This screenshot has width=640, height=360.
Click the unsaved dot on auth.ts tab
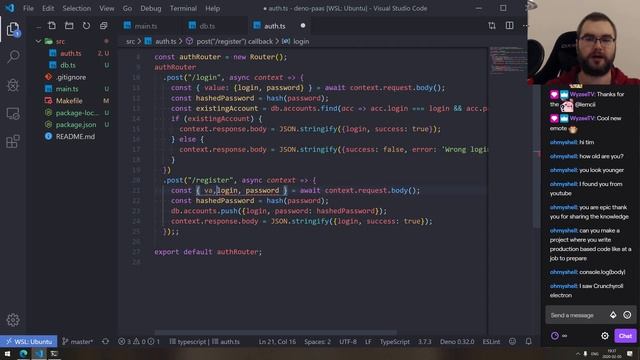pyautogui.click(x=303, y=26)
